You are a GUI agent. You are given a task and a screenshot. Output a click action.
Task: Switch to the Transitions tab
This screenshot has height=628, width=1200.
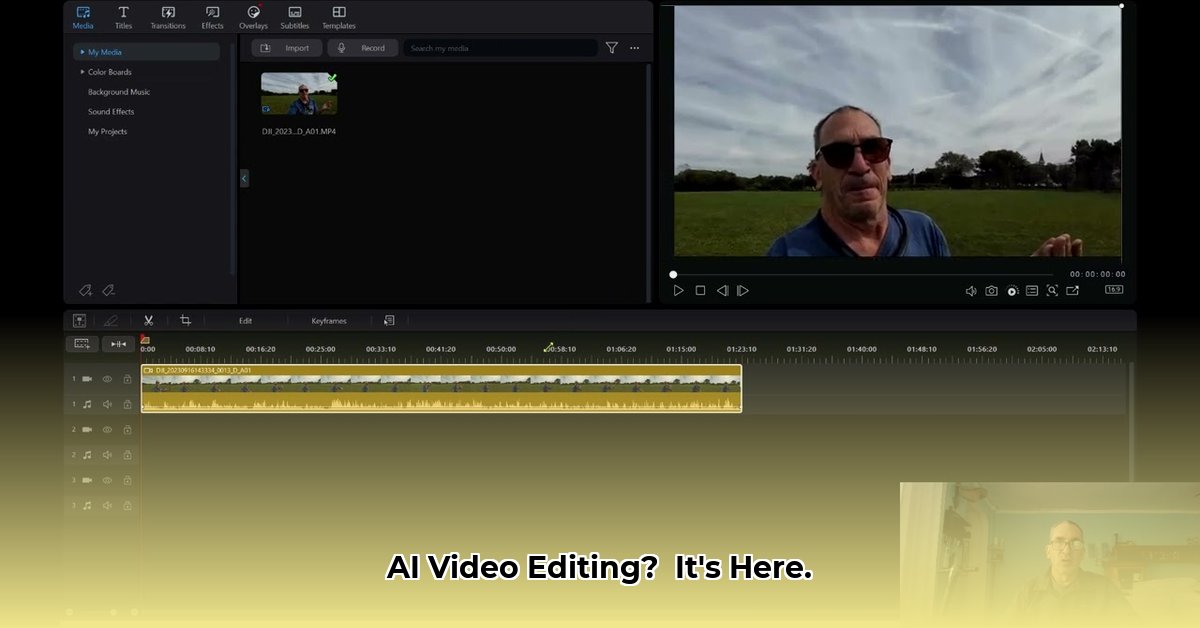(x=168, y=17)
